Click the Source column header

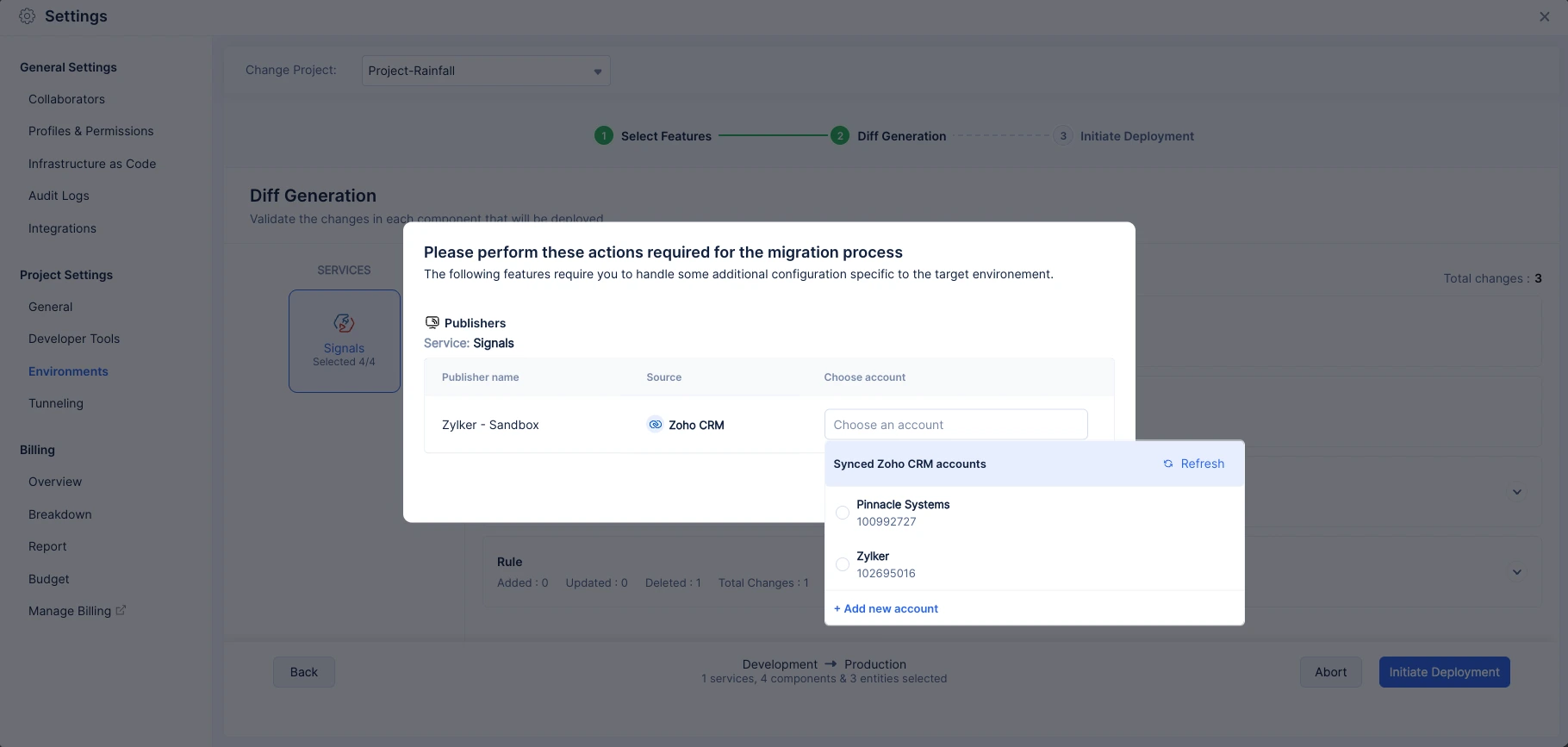click(663, 377)
